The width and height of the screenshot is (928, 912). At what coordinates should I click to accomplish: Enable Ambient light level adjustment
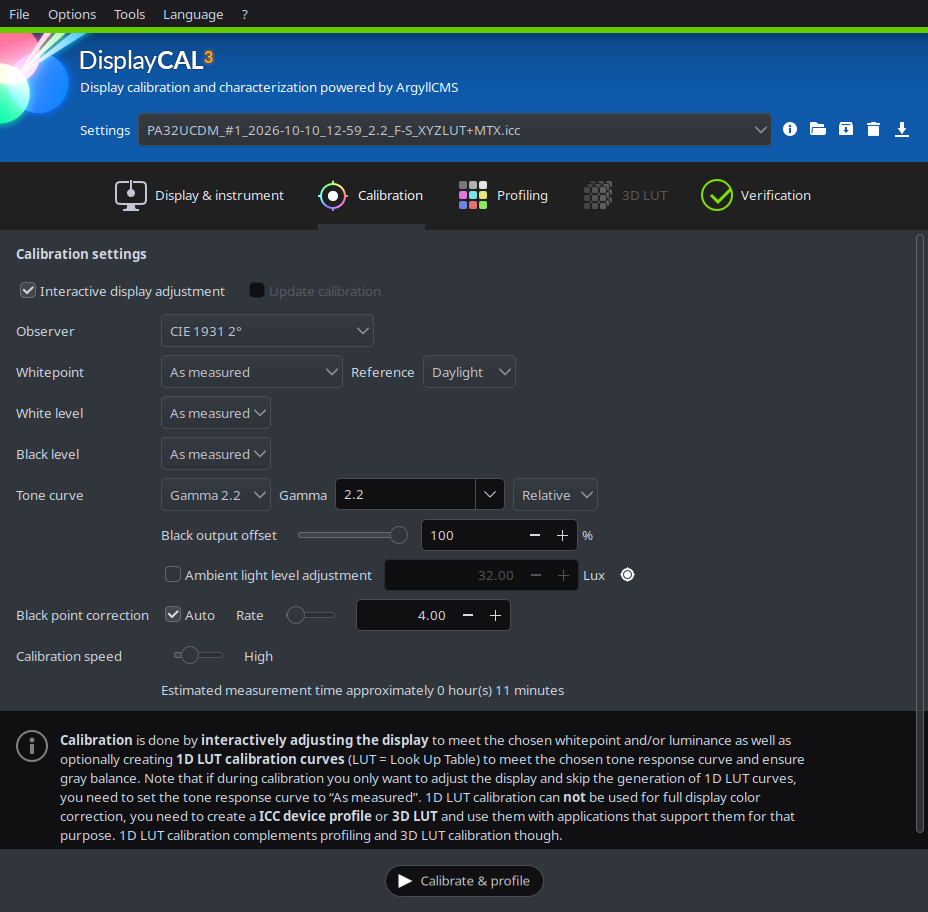point(173,574)
